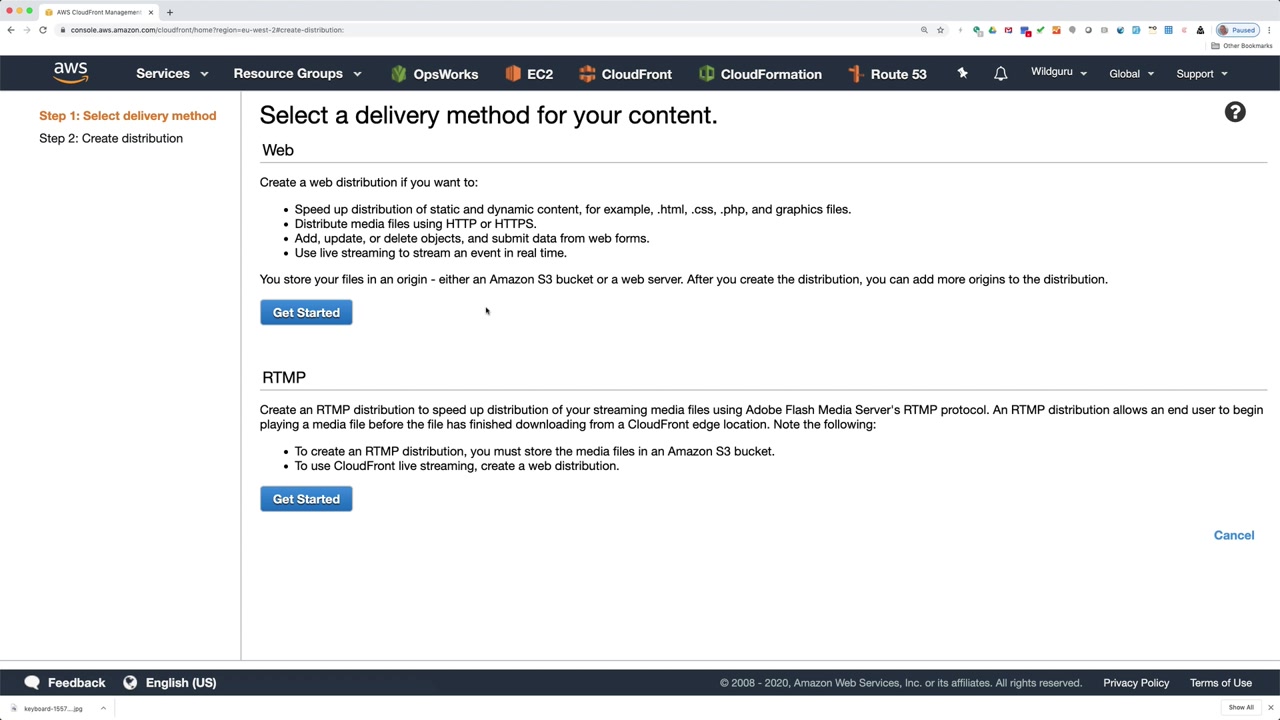
Task: Bookmark this page with the star icon
Action: 940,30
